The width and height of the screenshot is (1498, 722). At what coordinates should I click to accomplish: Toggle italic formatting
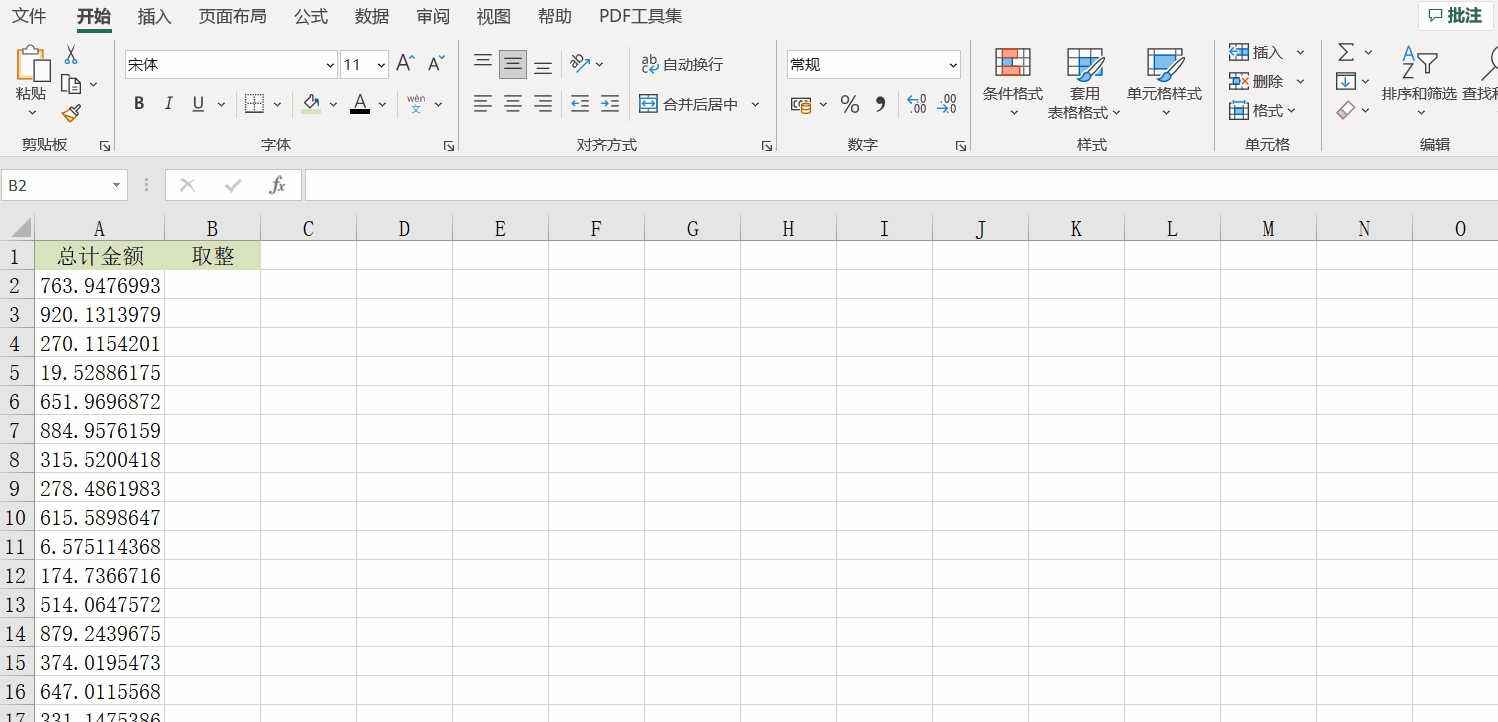(168, 104)
